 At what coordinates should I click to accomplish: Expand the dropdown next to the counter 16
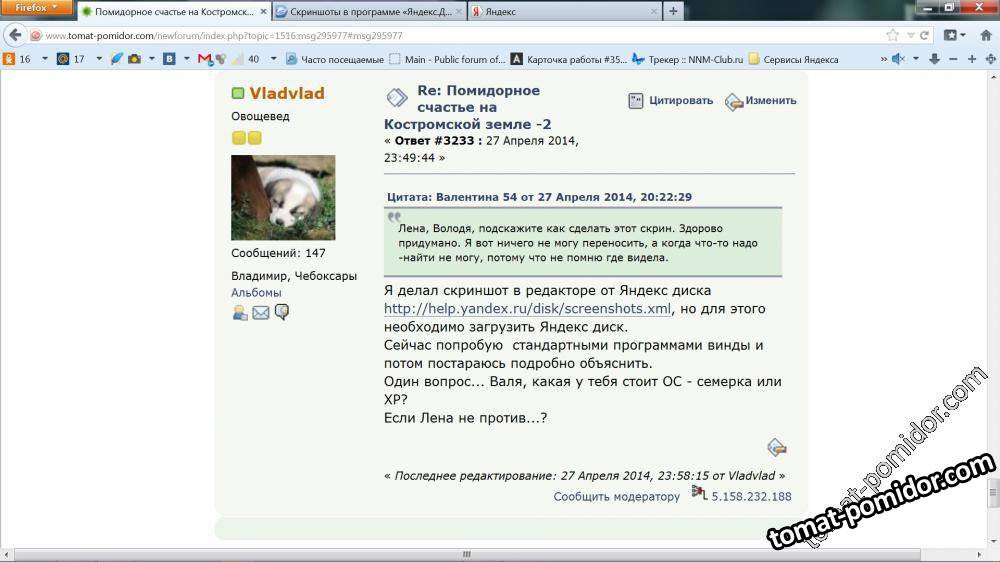tap(39, 59)
